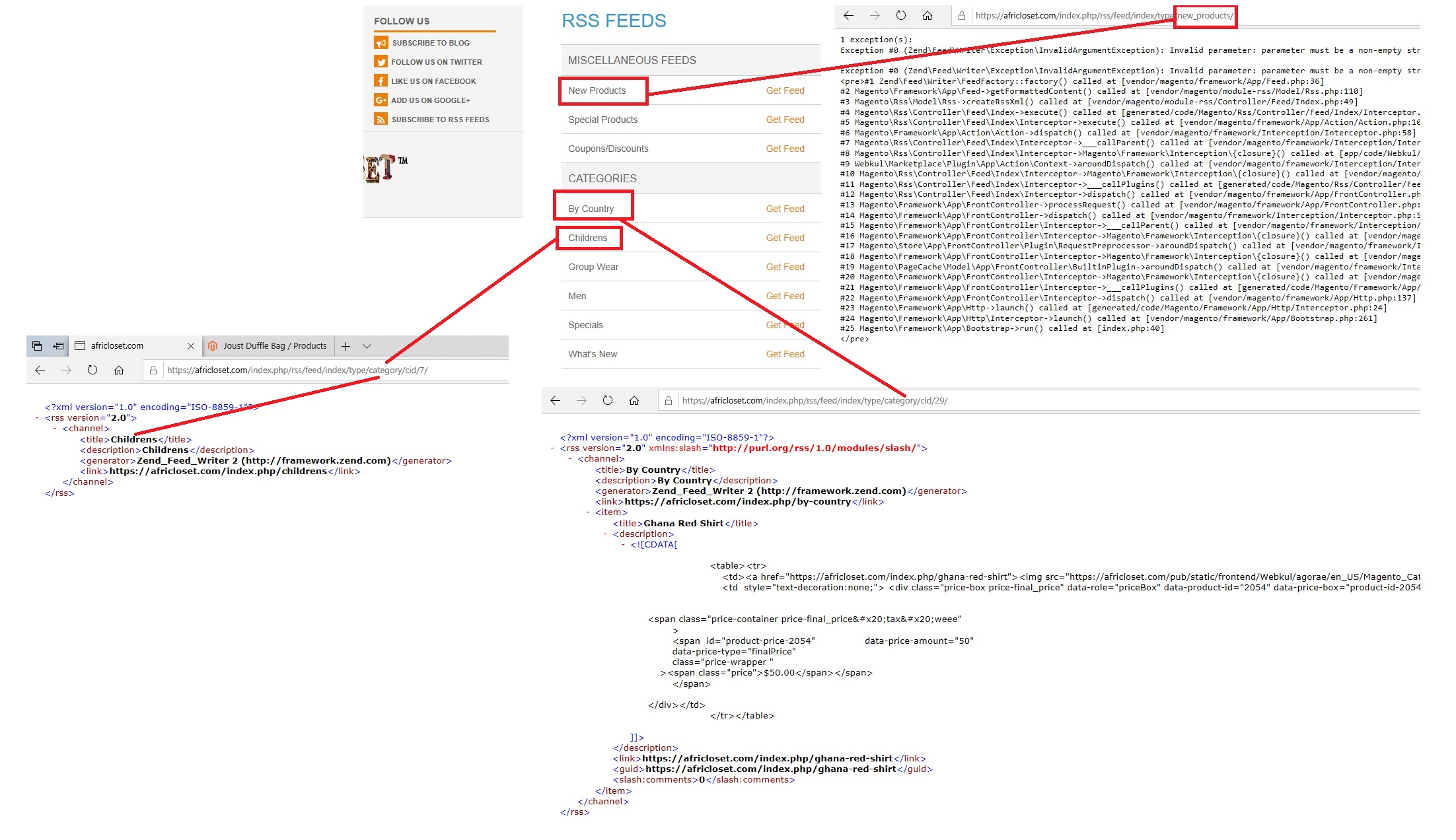1456x840 pixels.
Task: Switch to the Joust Duffle Bag / Products tab
Action: click(268, 345)
